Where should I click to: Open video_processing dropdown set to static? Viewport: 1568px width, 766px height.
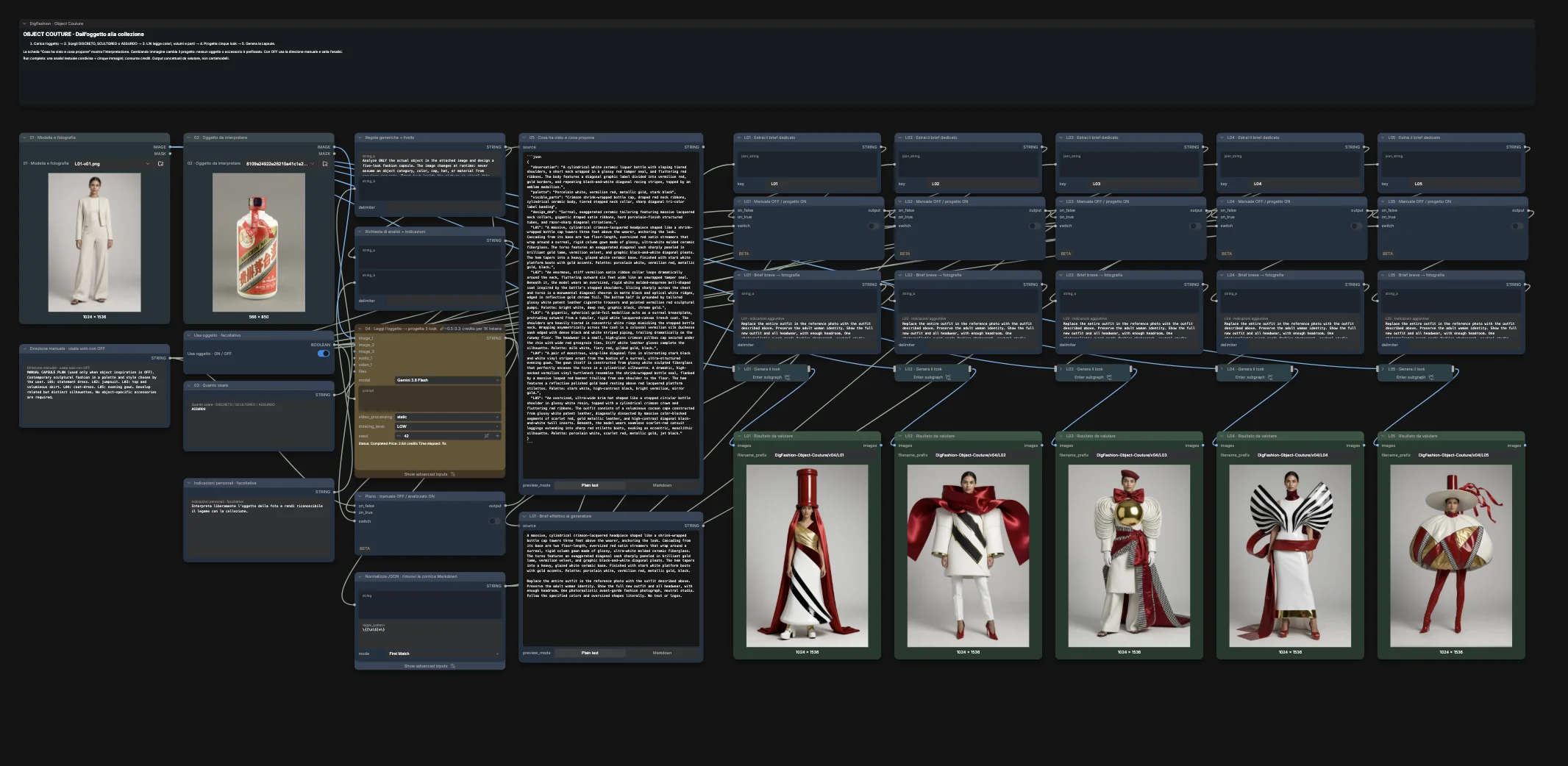[x=447, y=417]
